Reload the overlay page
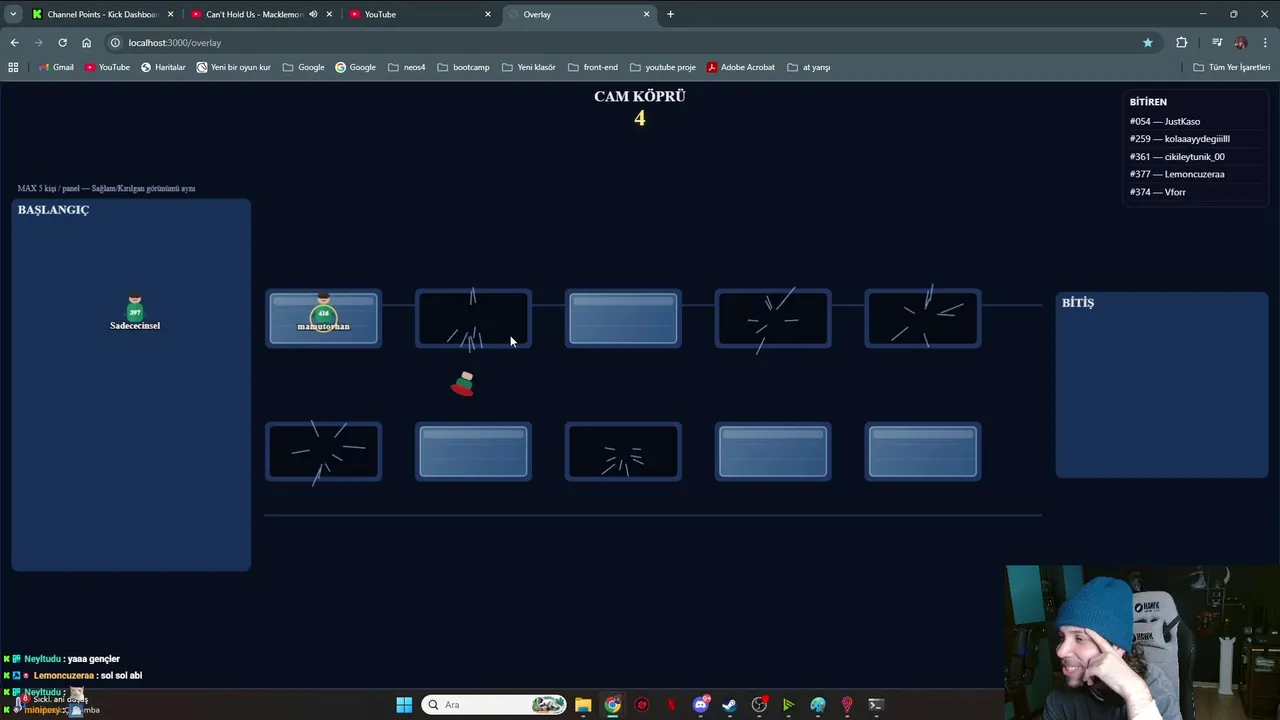The image size is (1280, 720). click(62, 43)
